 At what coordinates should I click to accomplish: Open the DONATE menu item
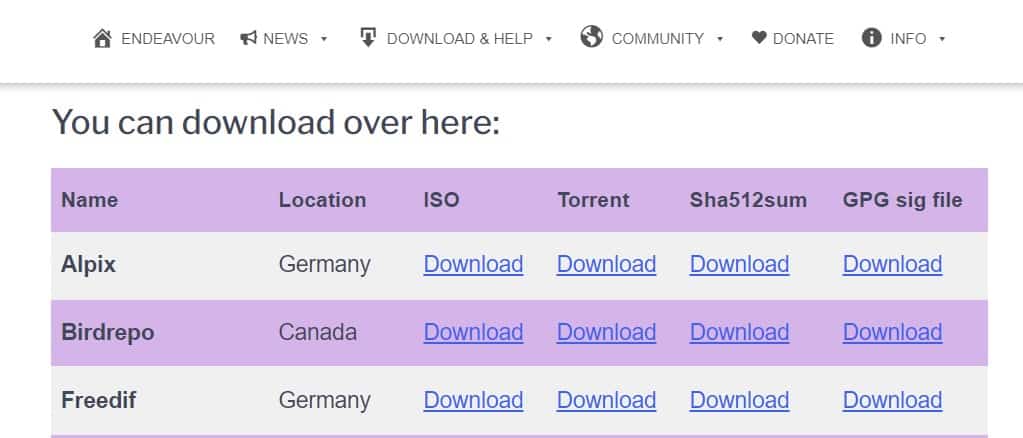coord(803,39)
